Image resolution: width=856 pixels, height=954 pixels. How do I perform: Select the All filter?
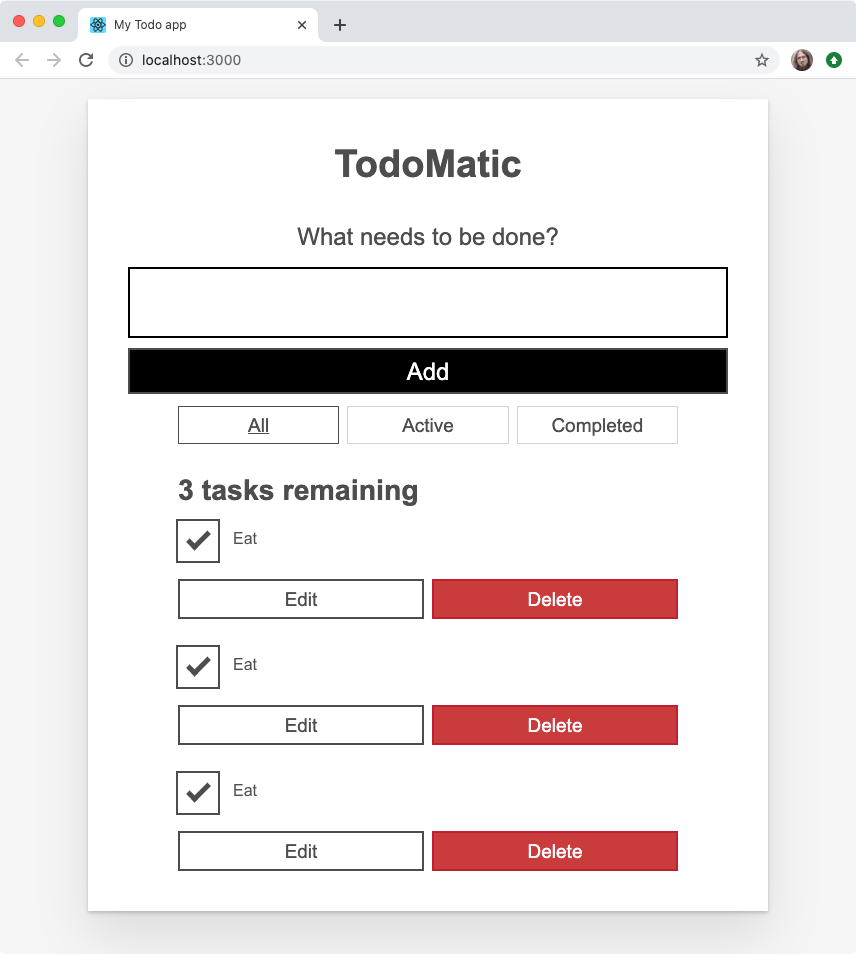258,425
